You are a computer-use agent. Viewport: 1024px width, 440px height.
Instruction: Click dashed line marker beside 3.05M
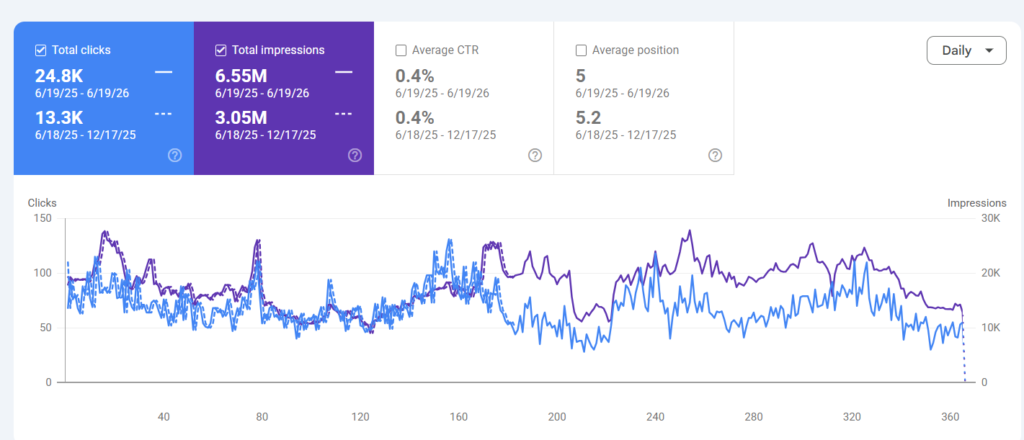pyautogui.click(x=344, y=114)
